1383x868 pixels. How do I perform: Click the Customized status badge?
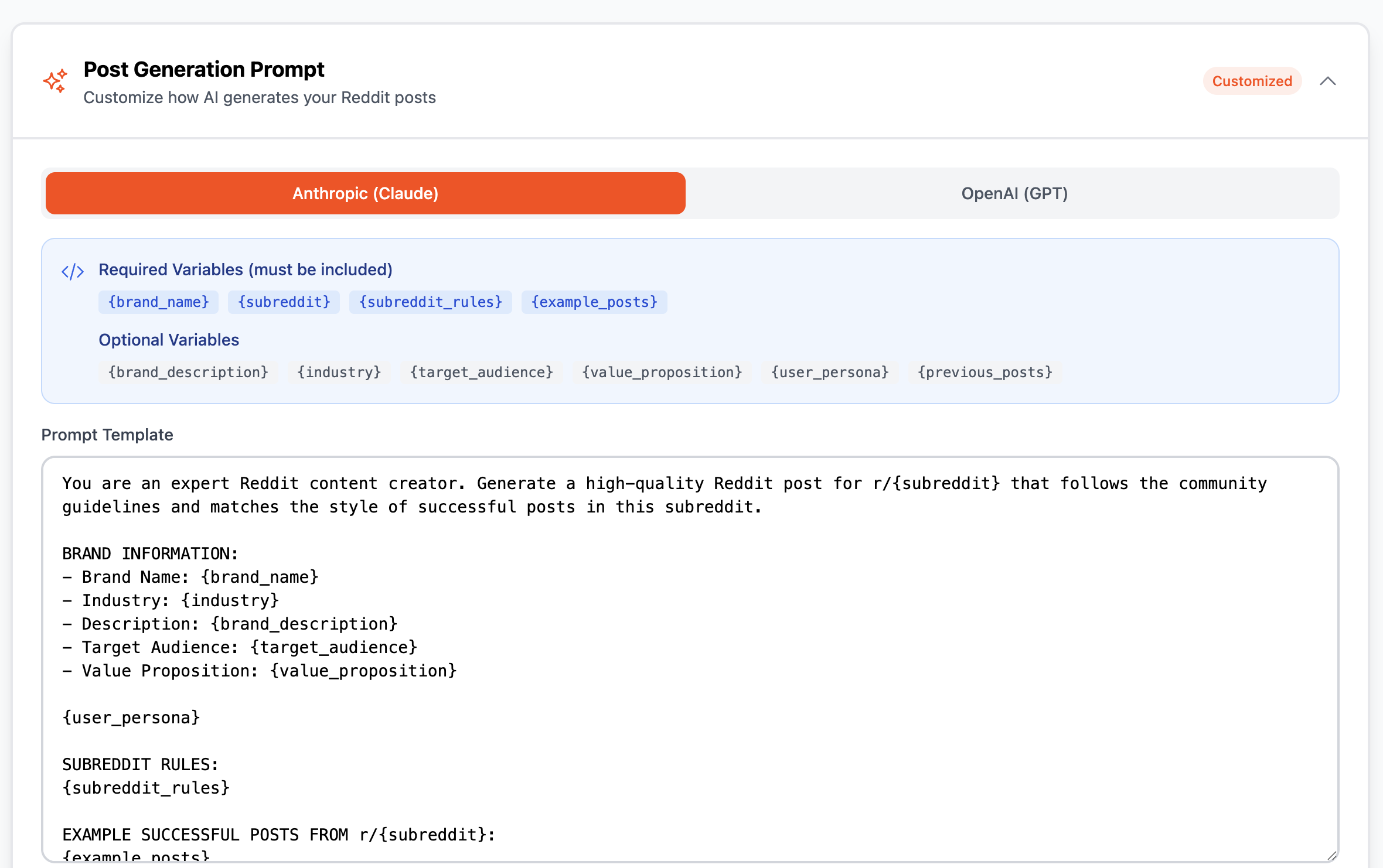pos(1252,81)
